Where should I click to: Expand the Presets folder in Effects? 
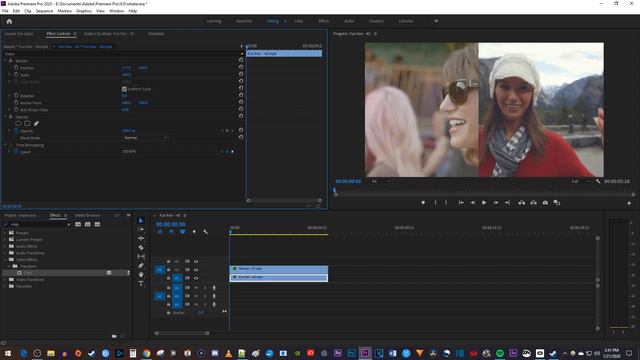click(5, 233)
